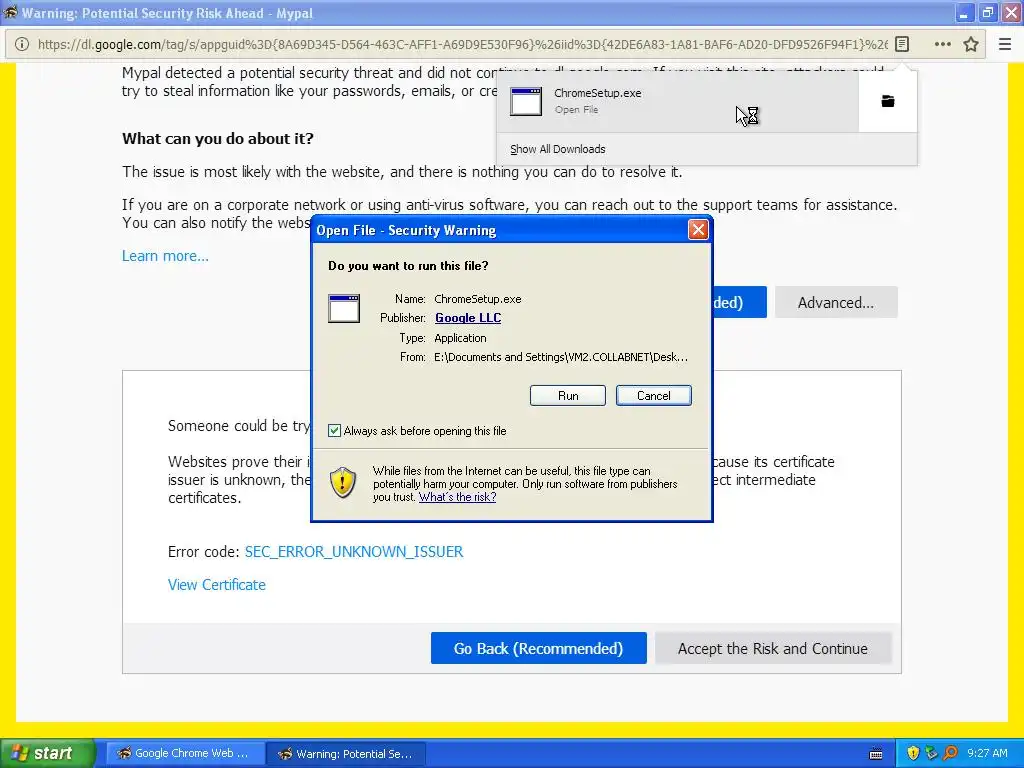1024x768 pixels.
Task: Click View Certificate link
Action: [x=217, y=584]
